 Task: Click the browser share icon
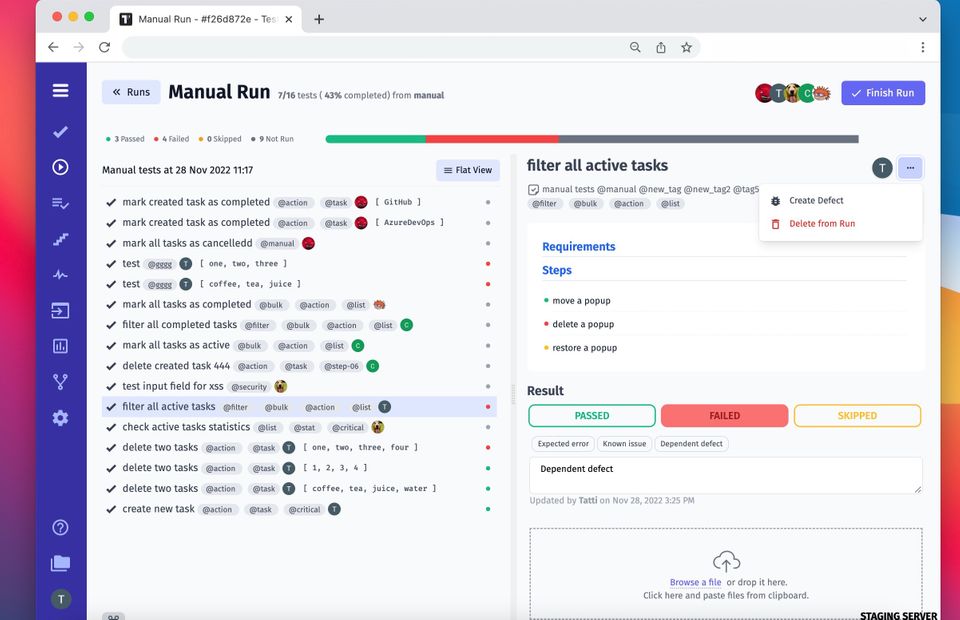pyautogui.click(x=661, y=47)
